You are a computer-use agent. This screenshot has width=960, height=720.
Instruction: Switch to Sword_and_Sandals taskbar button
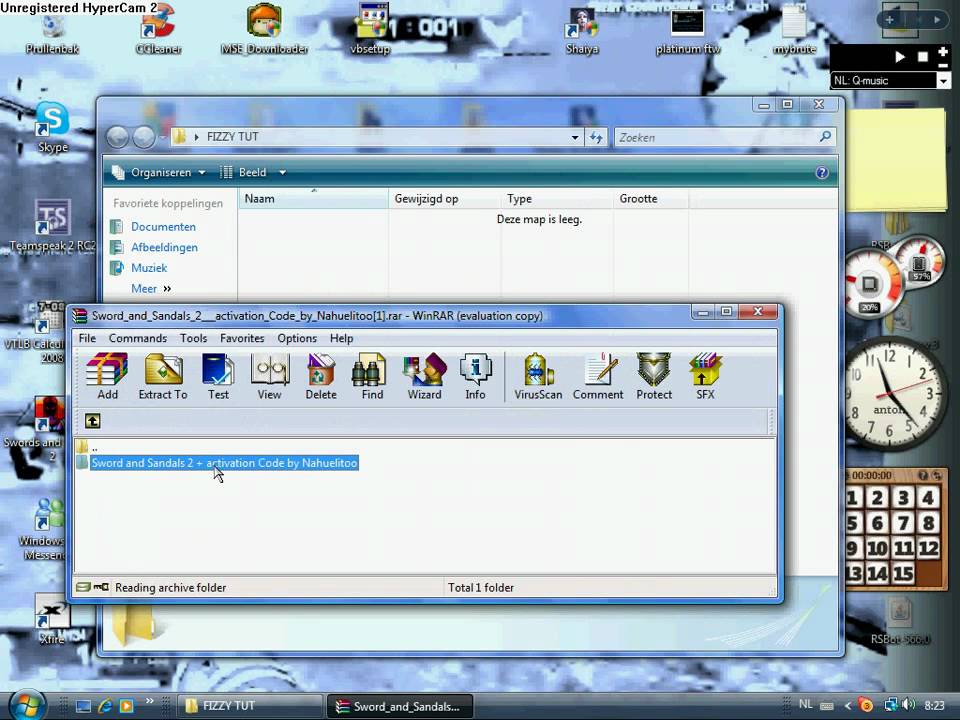coord(399,706)
